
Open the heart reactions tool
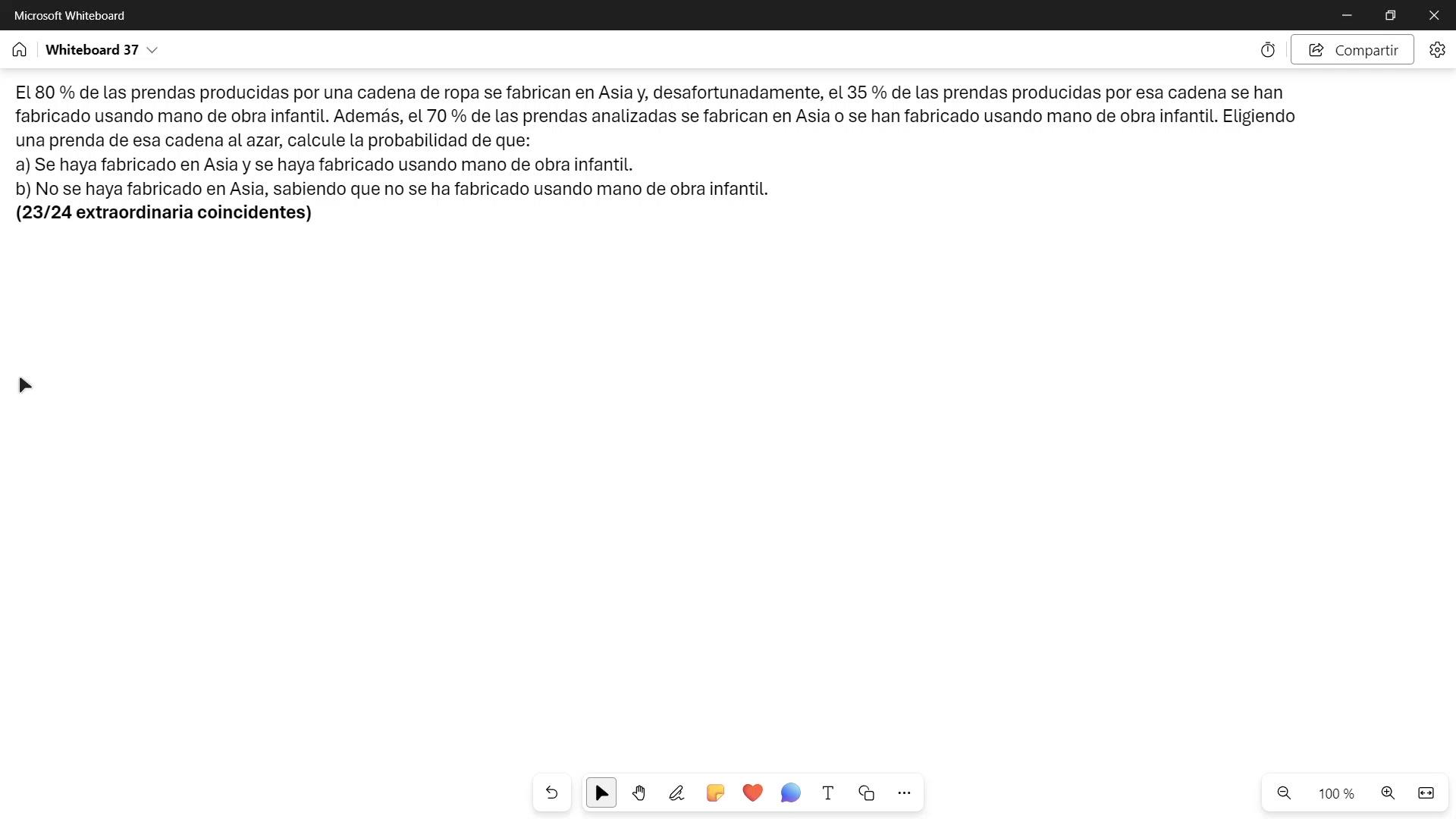(x=752, y=793)
